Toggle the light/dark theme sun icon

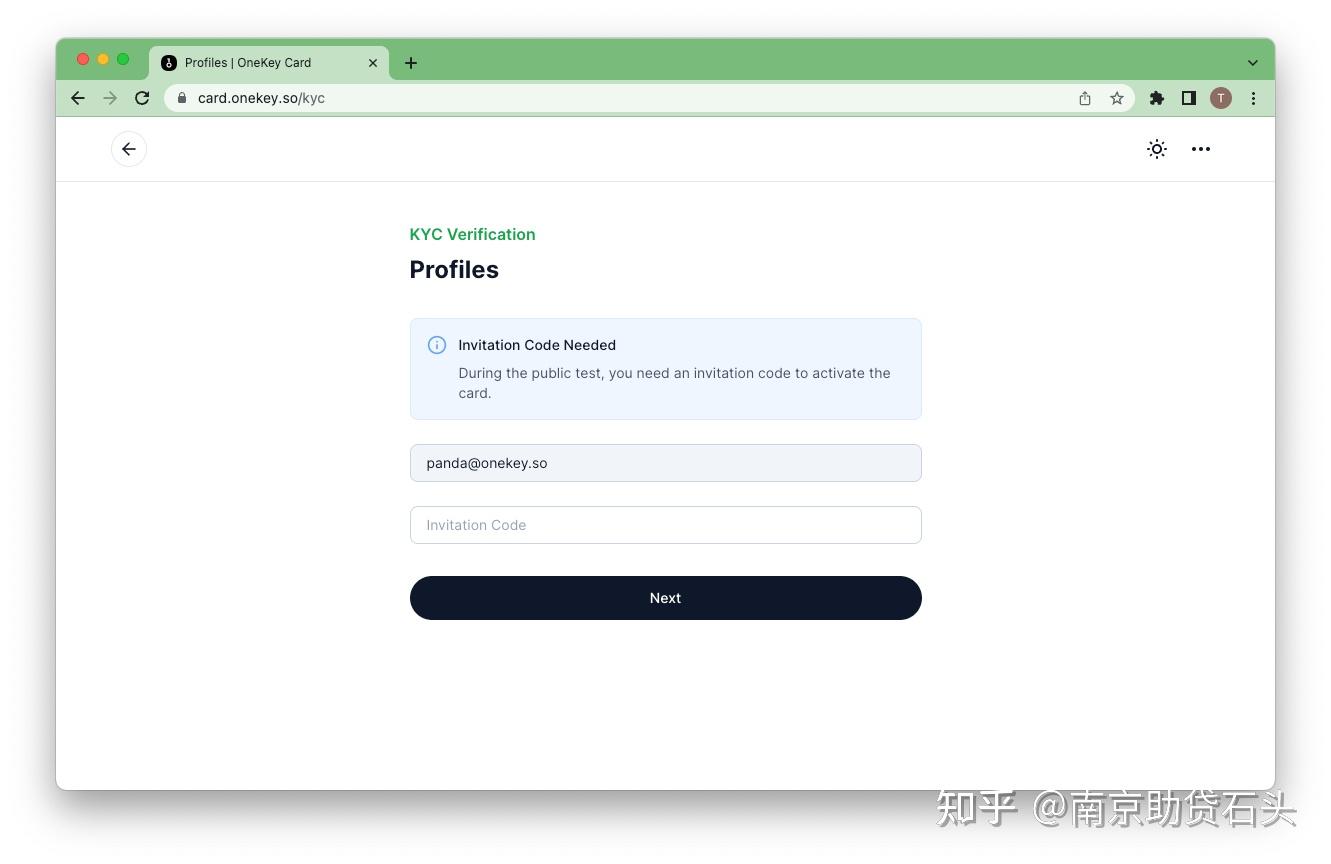point(1157,149)
